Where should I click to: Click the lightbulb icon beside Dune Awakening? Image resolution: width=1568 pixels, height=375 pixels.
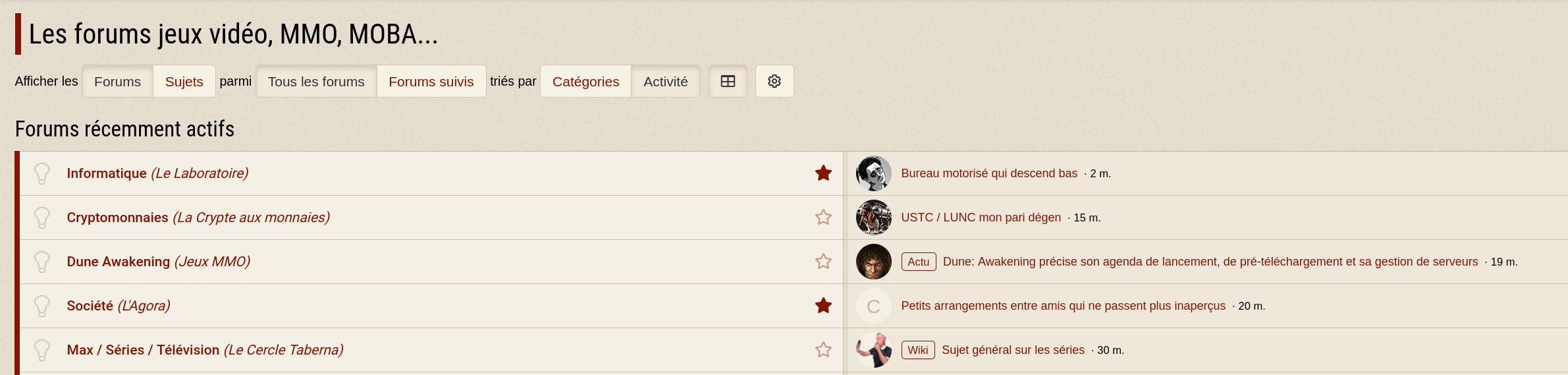[x=42, y=262]
